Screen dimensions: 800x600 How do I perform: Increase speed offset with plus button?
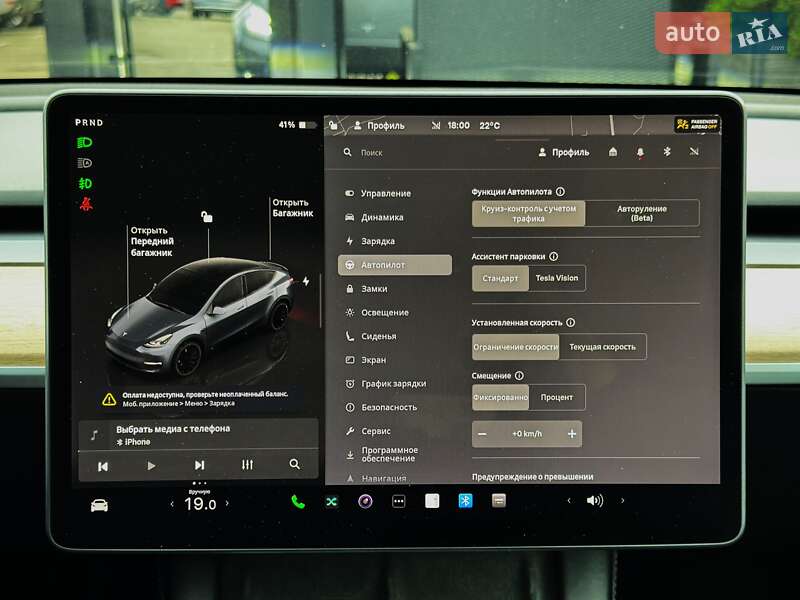tap(571, 434)
